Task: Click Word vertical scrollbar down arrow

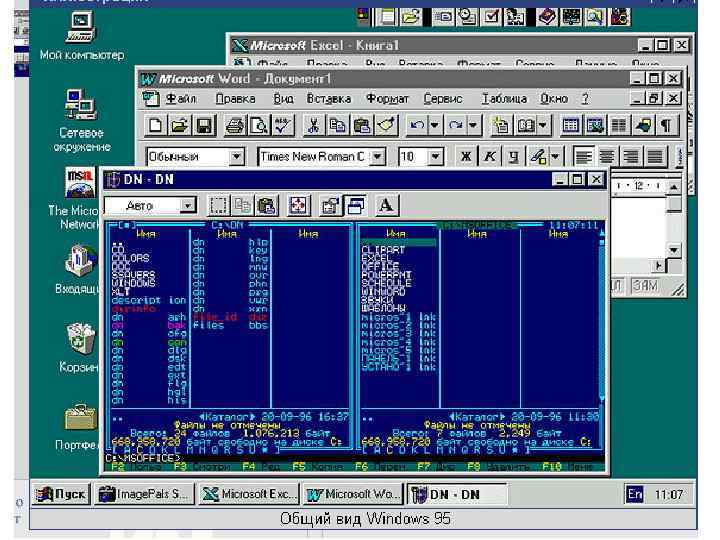Action: click(674, 250)
